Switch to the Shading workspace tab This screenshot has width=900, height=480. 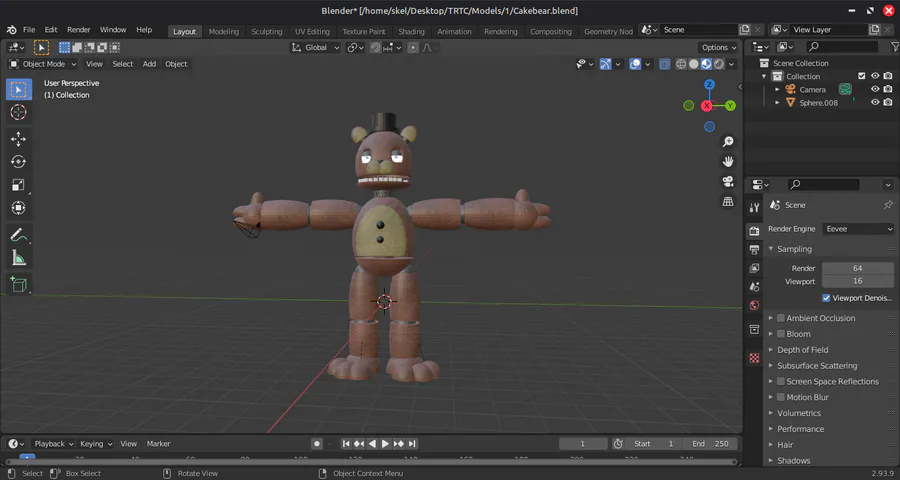tap(412, 32)
